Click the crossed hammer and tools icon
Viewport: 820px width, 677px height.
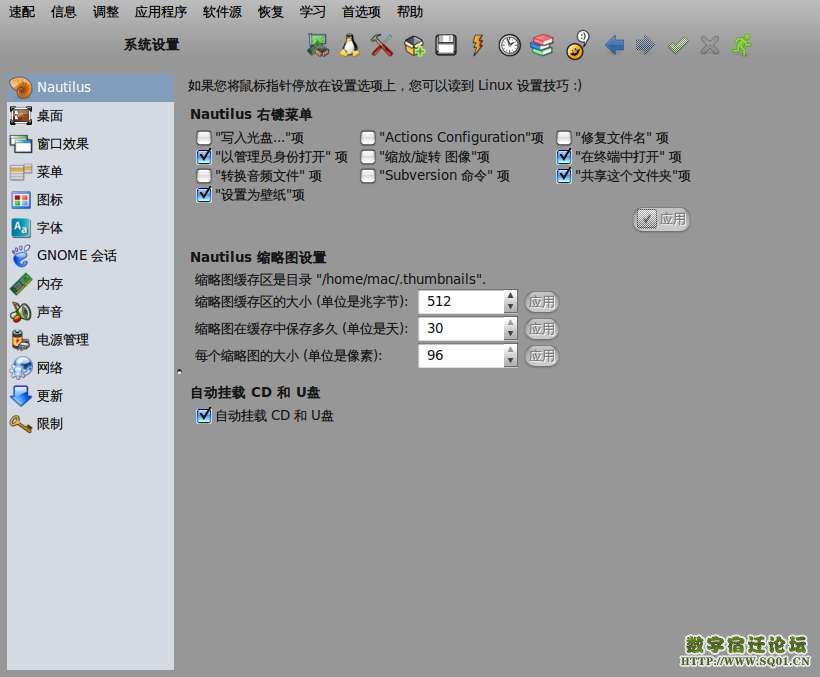382,45
